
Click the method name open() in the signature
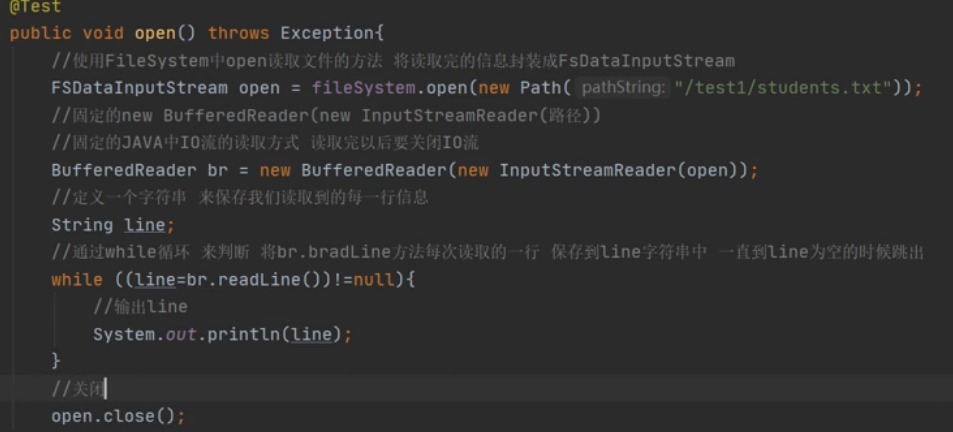pyautogui.click(x=165, y=33)
